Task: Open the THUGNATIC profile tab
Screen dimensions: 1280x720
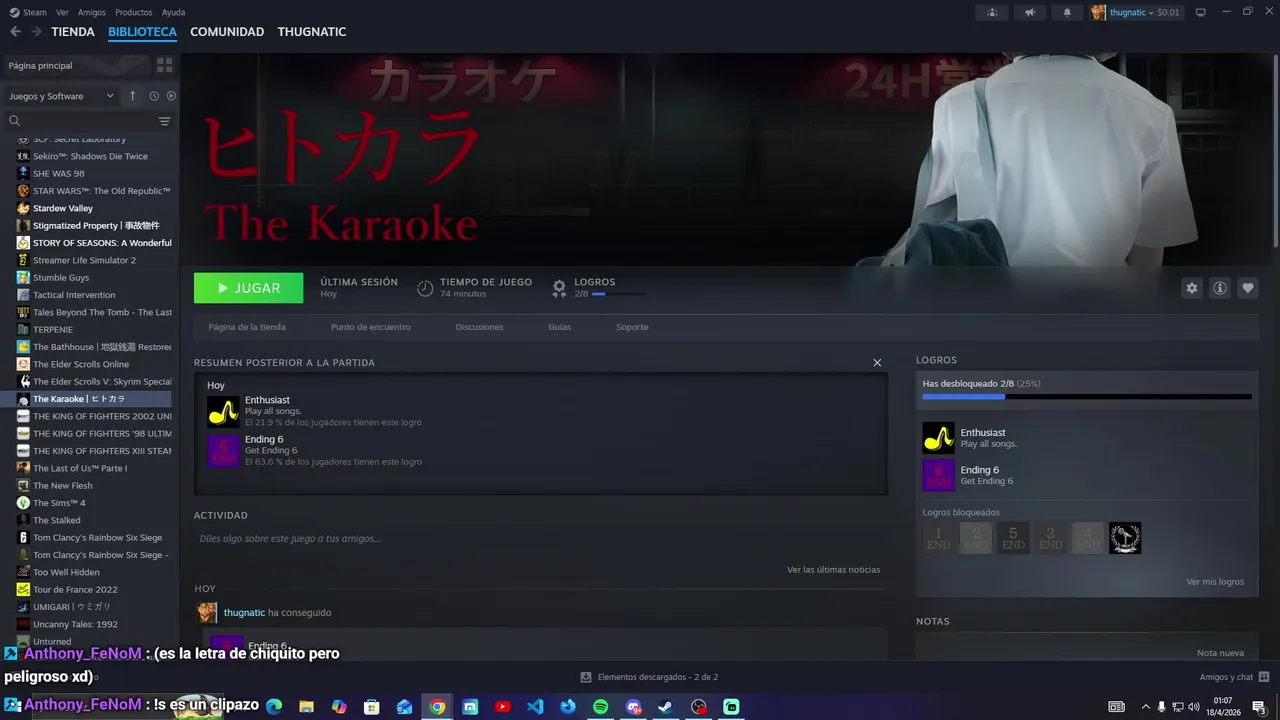Action: click(312, 32)
